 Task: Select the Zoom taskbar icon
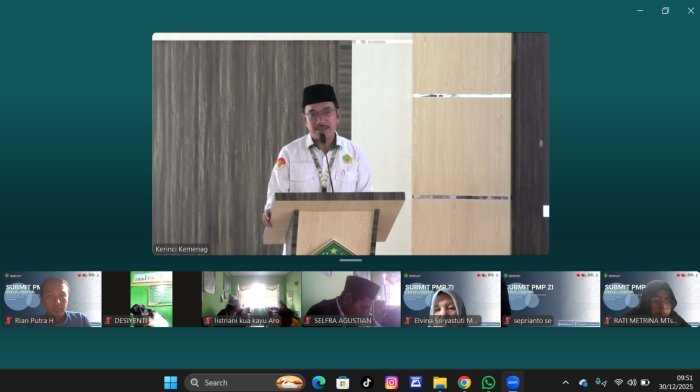point(513,383)
